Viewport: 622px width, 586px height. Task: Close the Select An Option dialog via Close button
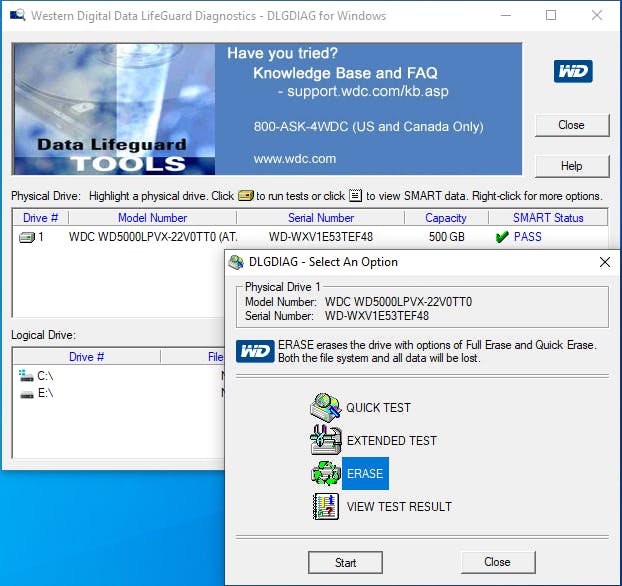point(497,562)
